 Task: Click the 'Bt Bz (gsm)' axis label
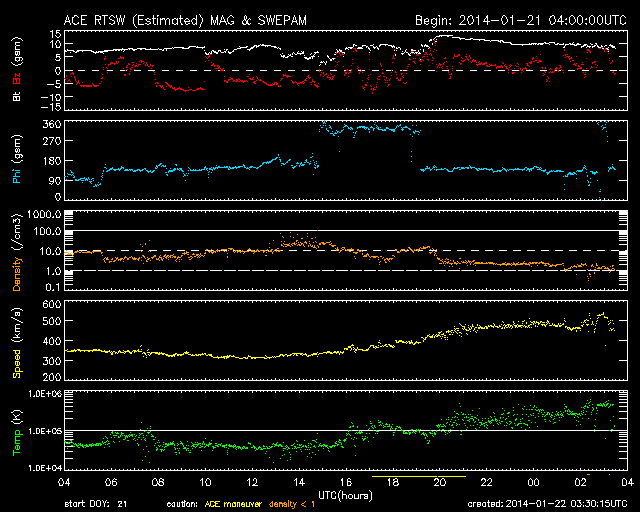click(17, 69)
